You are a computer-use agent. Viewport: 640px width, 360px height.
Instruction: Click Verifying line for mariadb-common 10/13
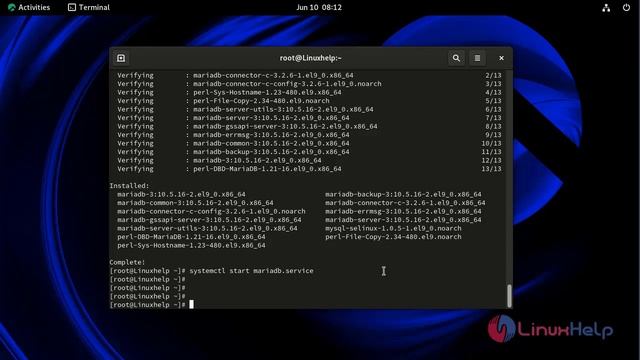tap(309, 143)
